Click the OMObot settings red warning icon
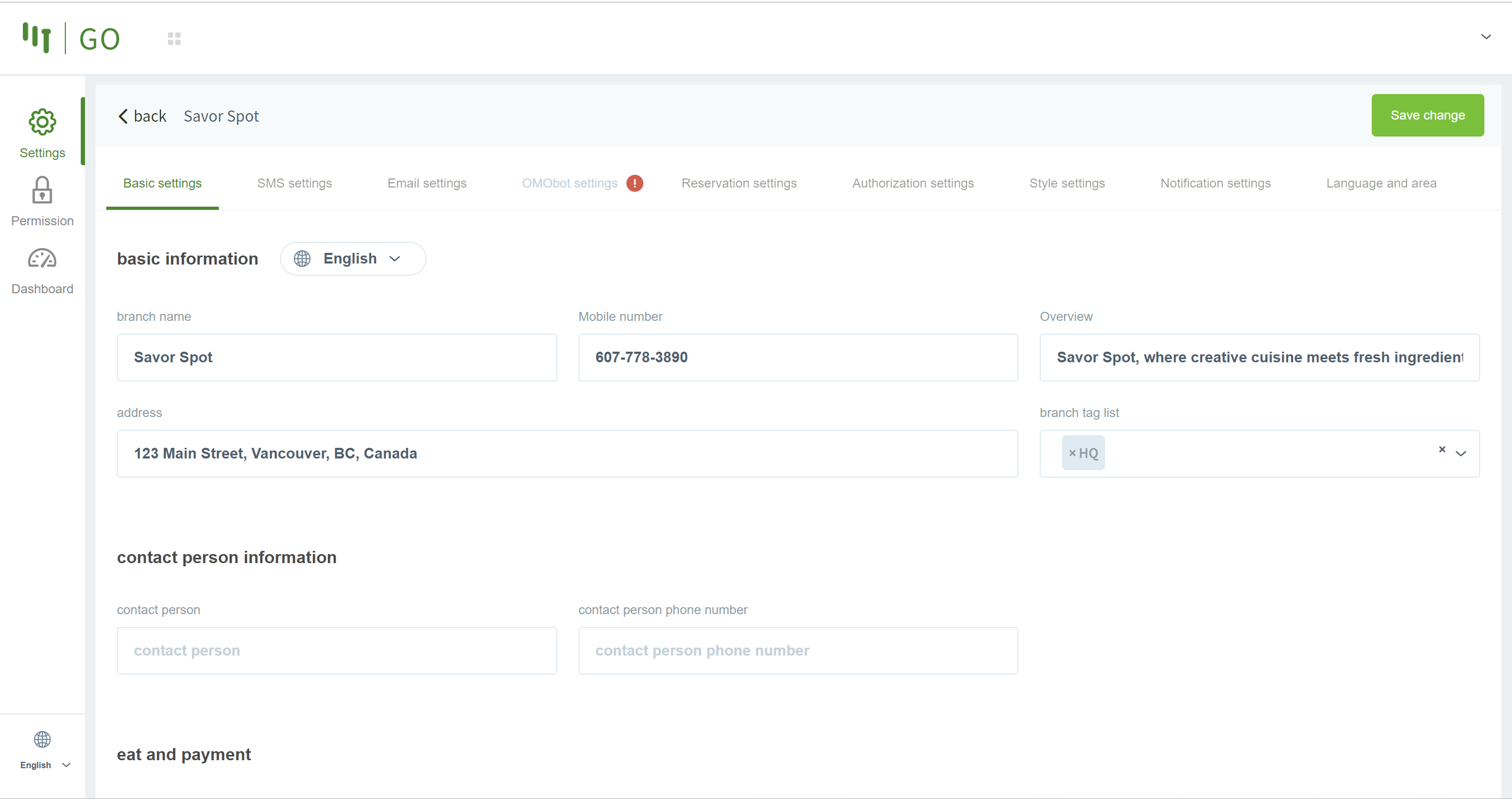This screenshot has width=1512, height=799. click(x=634, y=183)
